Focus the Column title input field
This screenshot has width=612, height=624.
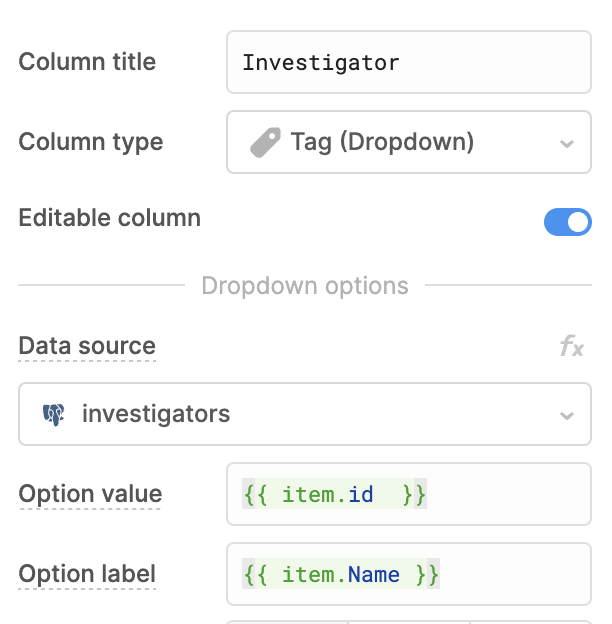[x=408, y=63]
